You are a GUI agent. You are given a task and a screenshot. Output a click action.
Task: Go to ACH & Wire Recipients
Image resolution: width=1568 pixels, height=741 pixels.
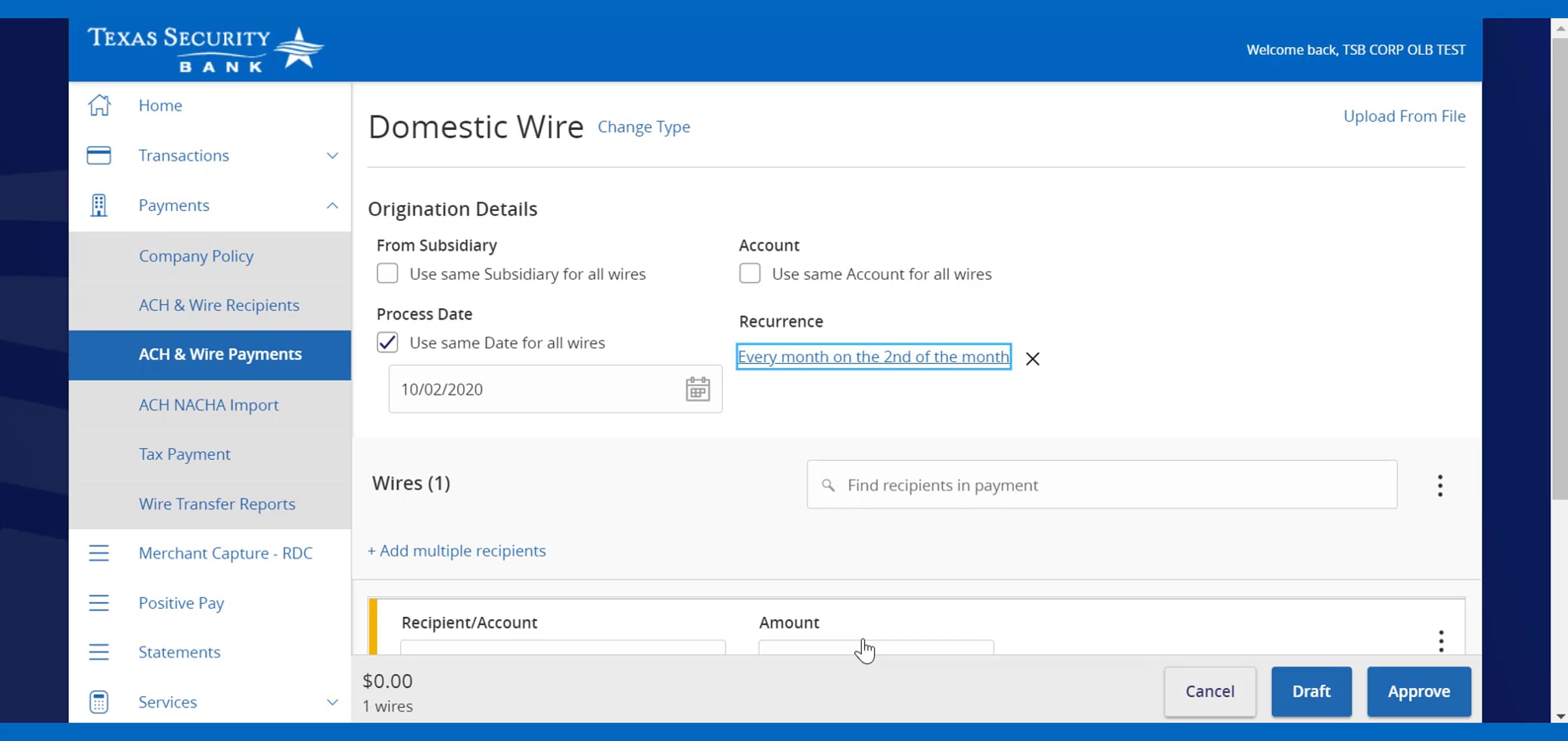tap(219, 305)
